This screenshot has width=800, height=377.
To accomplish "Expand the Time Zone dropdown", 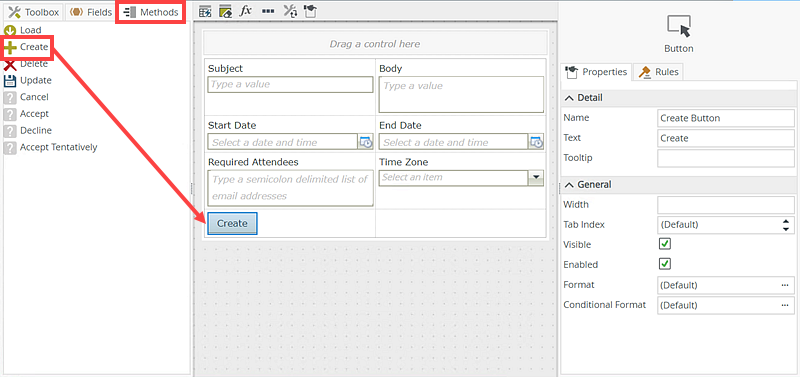I will click(x=536, y=178).
